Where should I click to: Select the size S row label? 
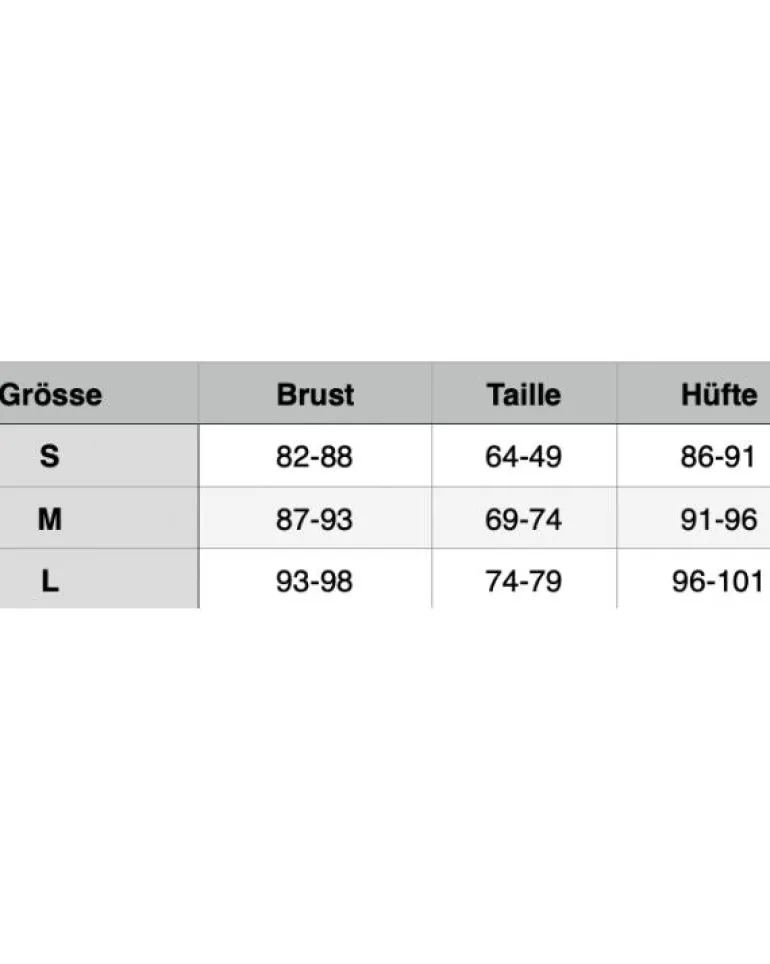pos(99,456)
